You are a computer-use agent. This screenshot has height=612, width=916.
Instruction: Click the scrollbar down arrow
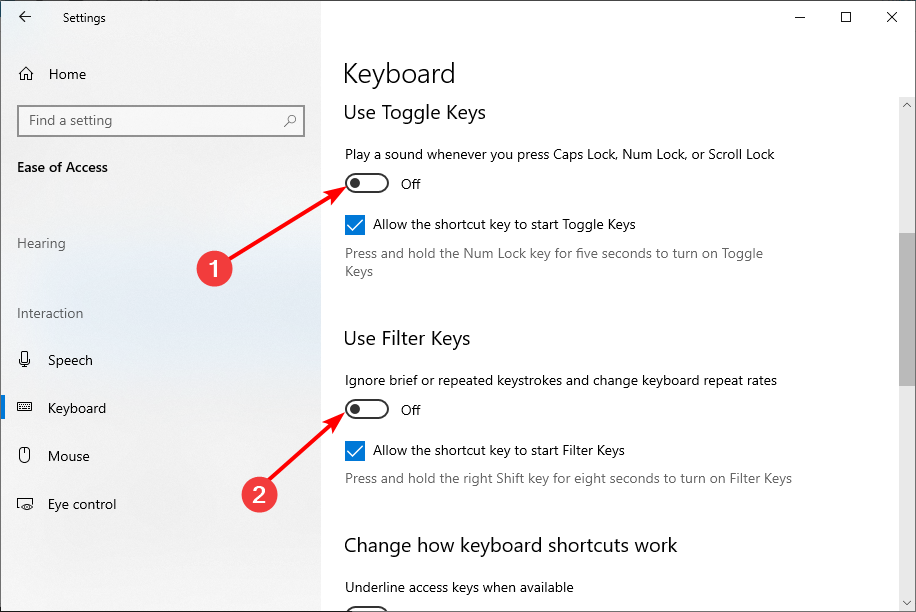coord(907,603)
